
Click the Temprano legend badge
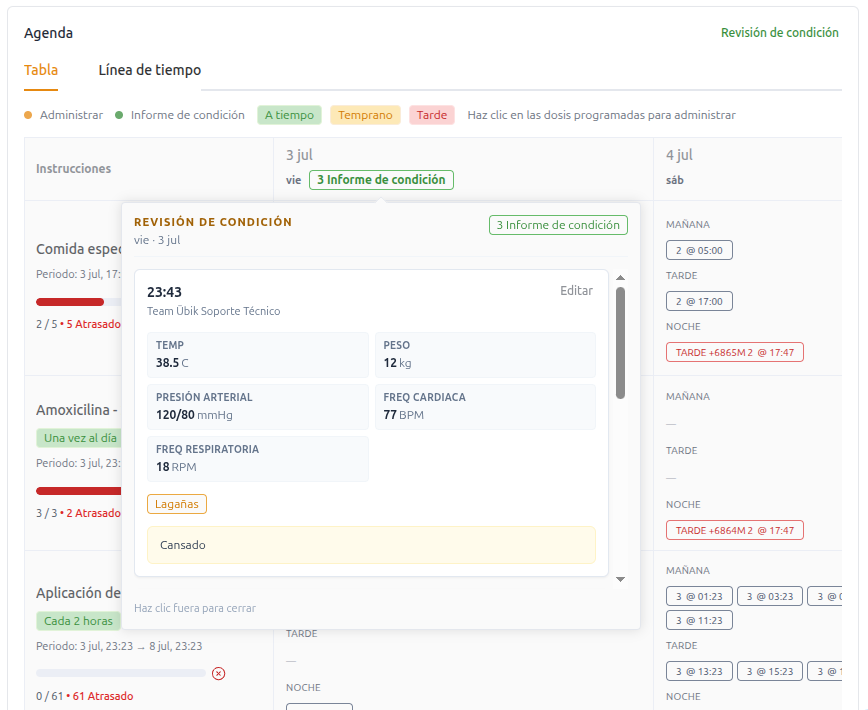coord(365,115)
